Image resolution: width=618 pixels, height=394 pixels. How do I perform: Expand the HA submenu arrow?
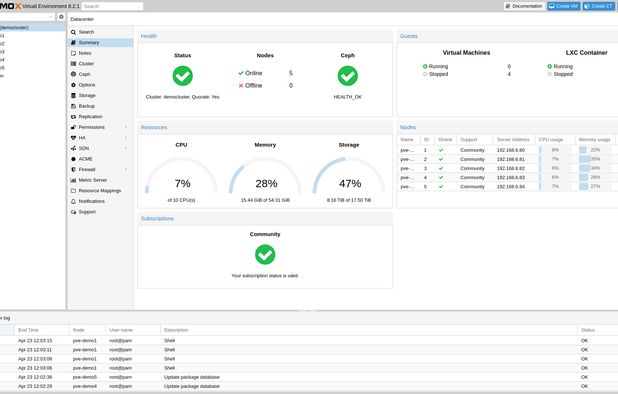[126, 138]
